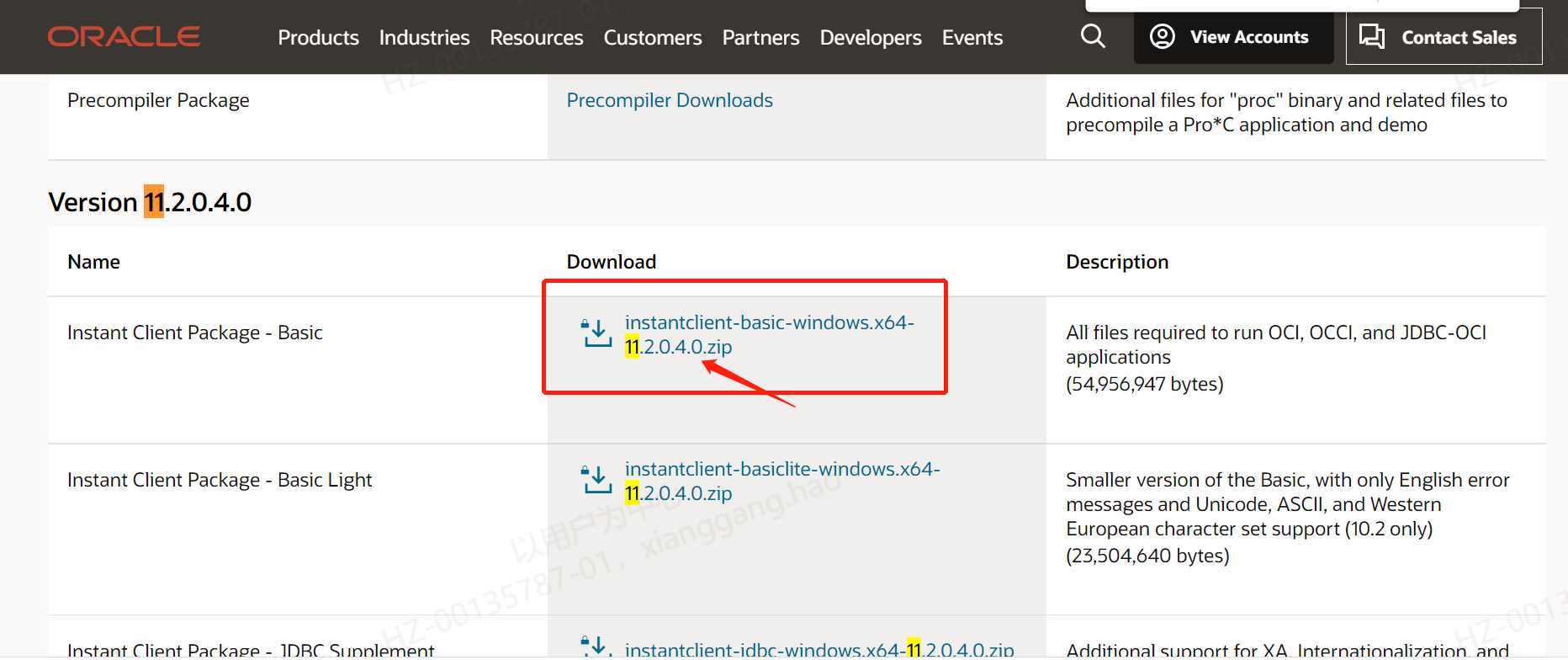Click the '(54,956,947 bytes)' size text
The width and height of the screenshot is (1568, 660).
tap(1144, 384)
